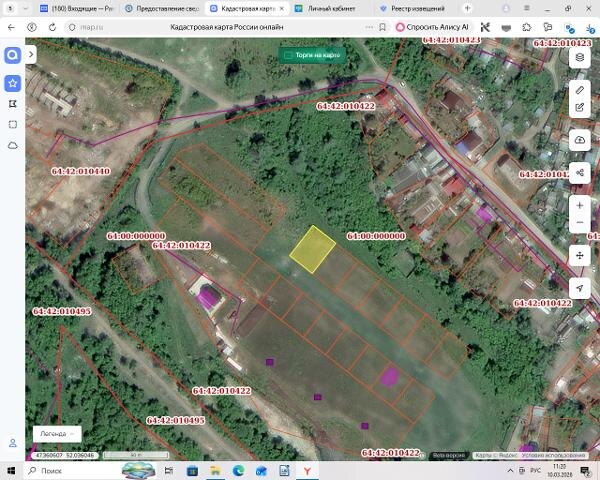Open the favorites star in the left sidebar
The image size is (600, 480).
tap(13, 83)
